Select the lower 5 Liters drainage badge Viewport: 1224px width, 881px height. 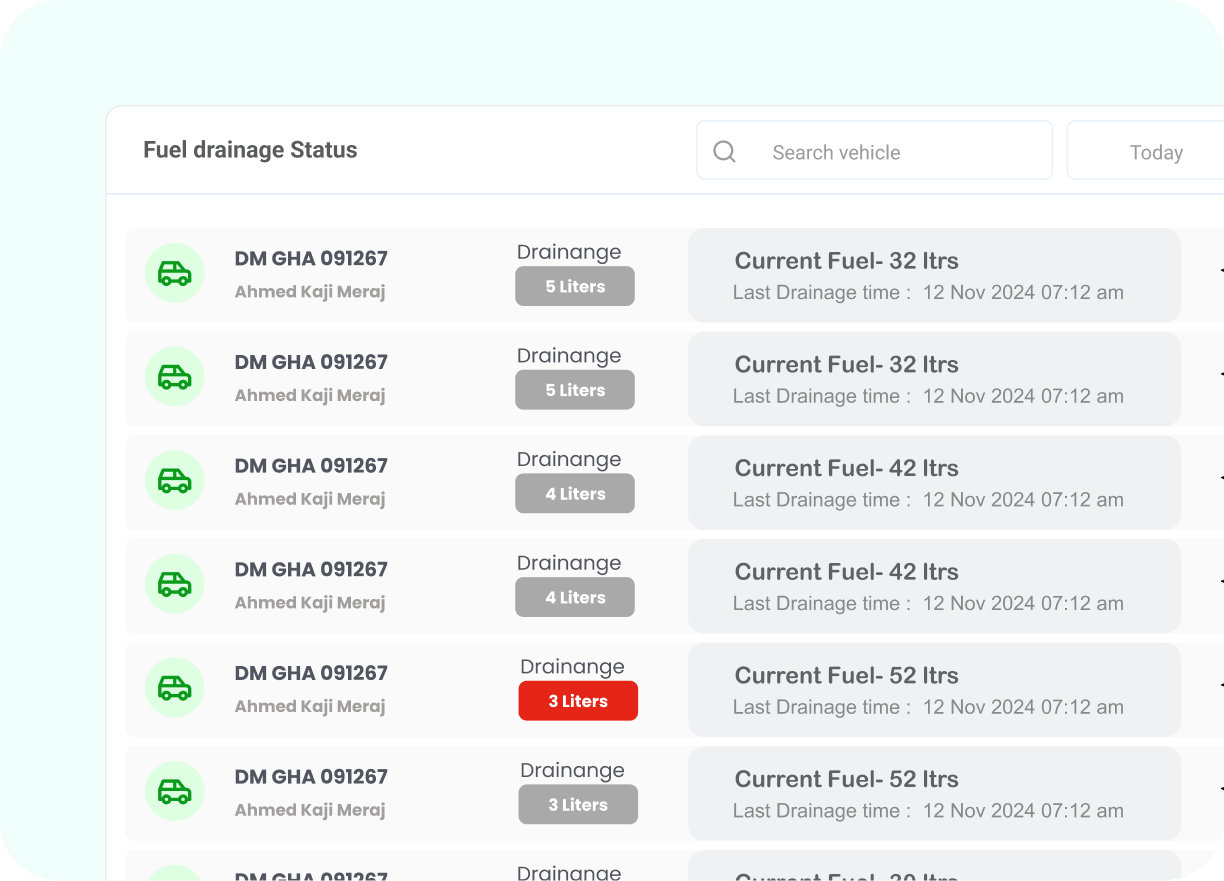click(575, 390)
